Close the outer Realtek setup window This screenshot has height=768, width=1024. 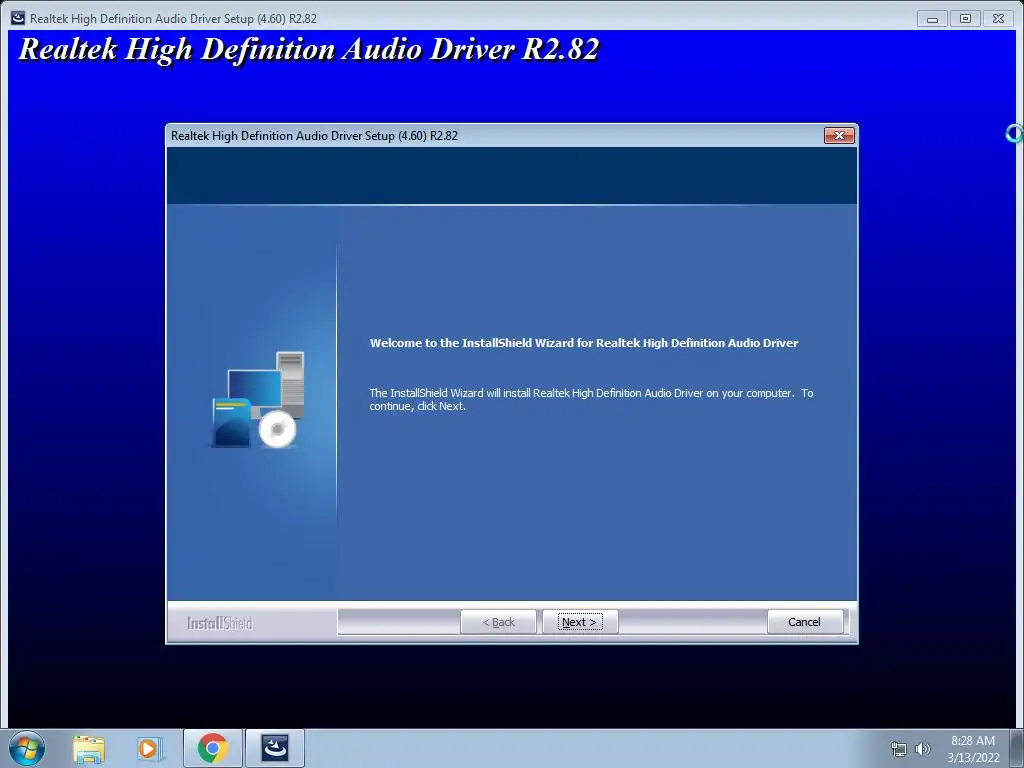click(998, 19)
